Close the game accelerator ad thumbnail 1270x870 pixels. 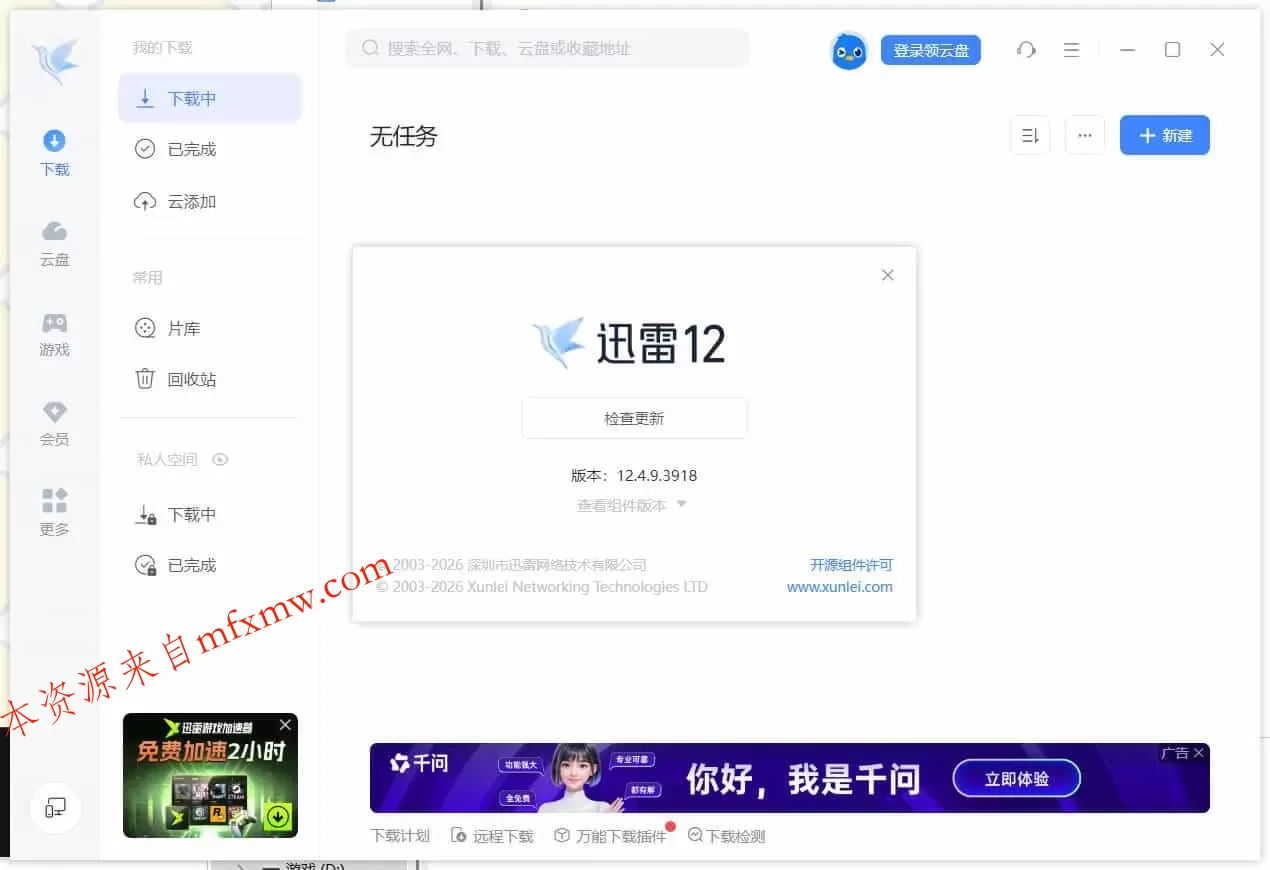coord(286,725)
